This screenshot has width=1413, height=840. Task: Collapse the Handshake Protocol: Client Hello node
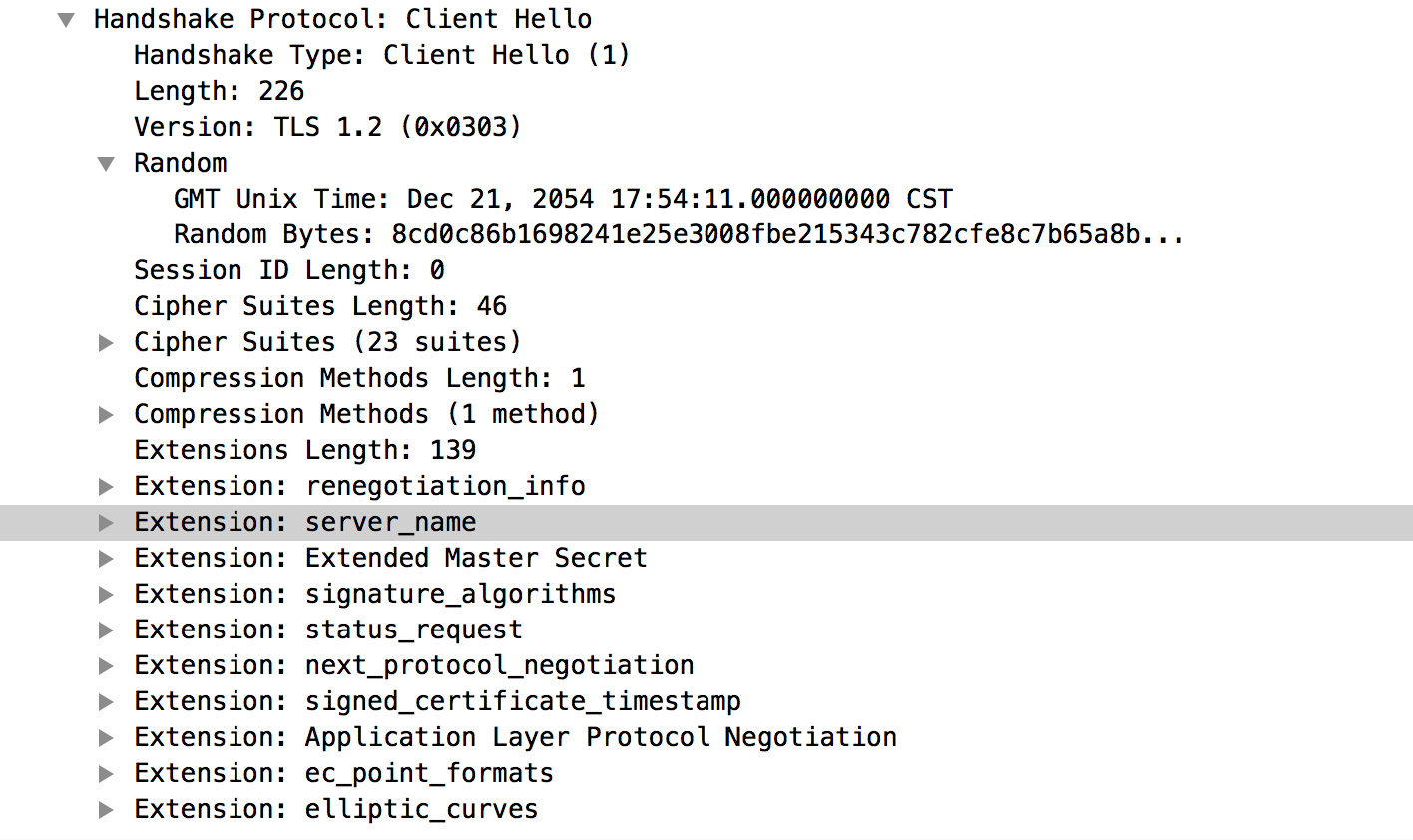click(66, 20)
